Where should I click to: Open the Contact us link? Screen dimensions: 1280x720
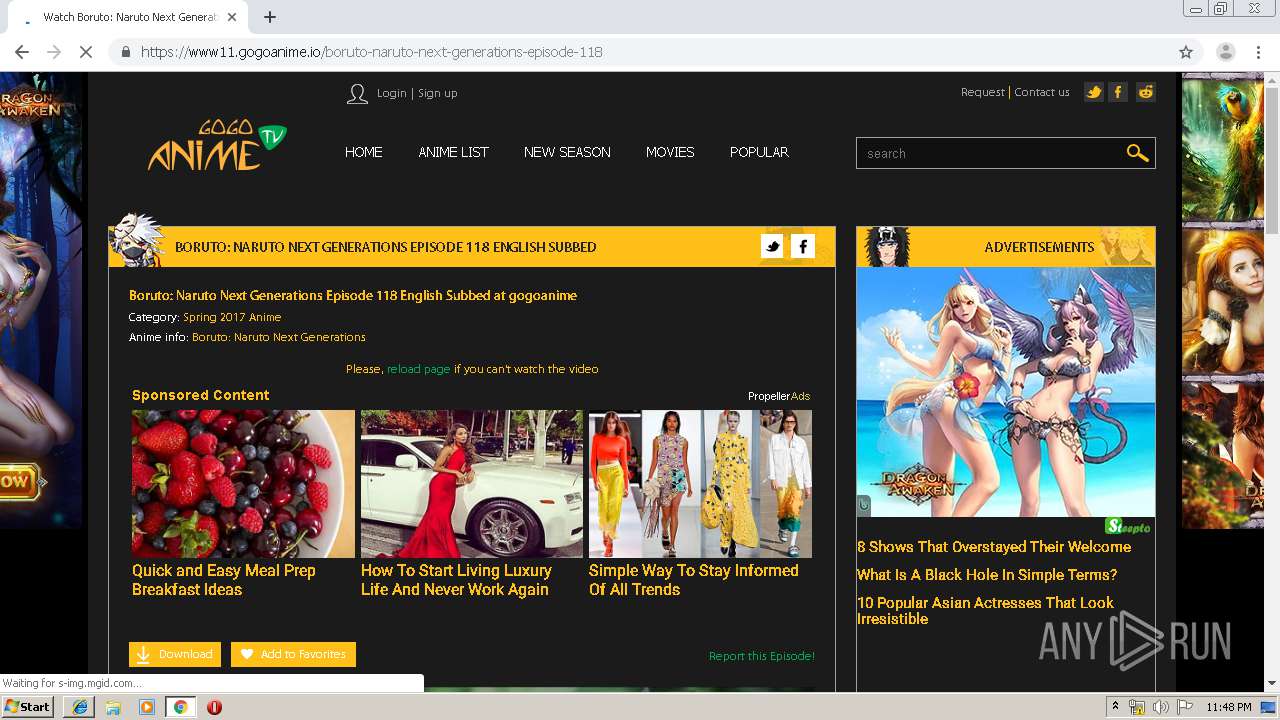point(1041,92)
